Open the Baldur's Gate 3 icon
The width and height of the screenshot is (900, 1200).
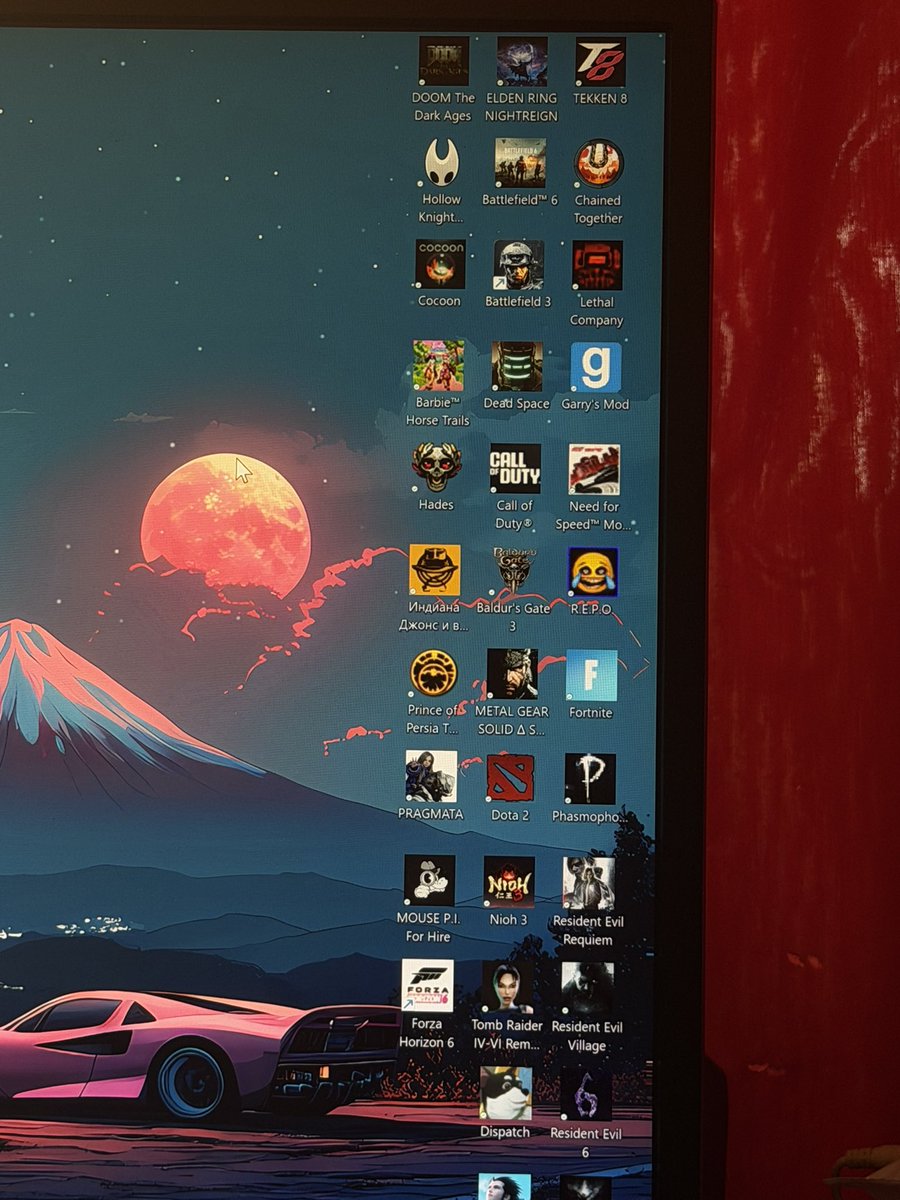514,571
